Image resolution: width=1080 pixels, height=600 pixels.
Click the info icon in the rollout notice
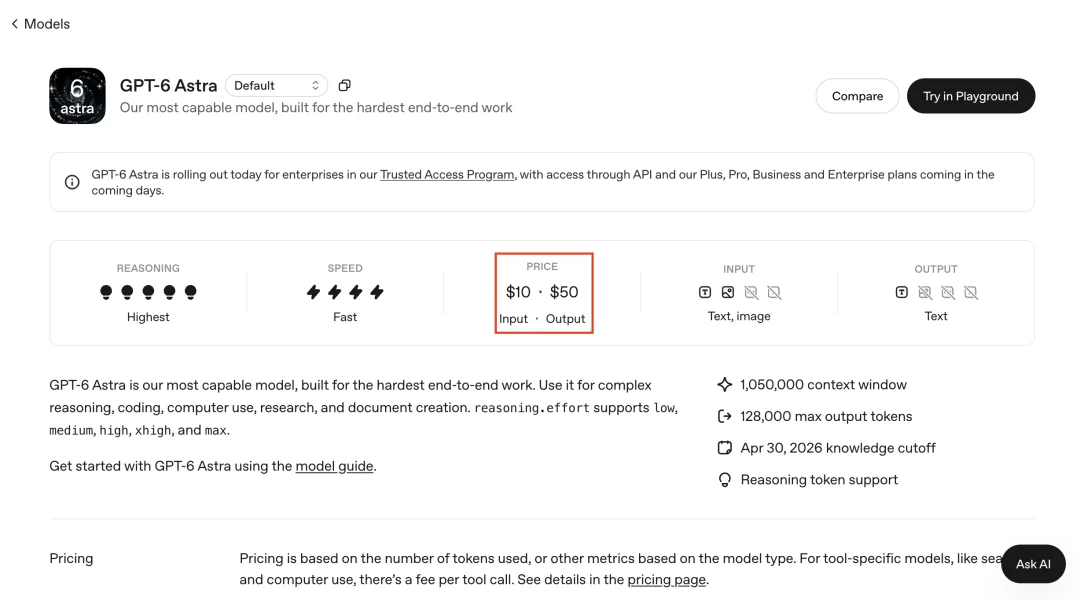[x=72, y=182]
